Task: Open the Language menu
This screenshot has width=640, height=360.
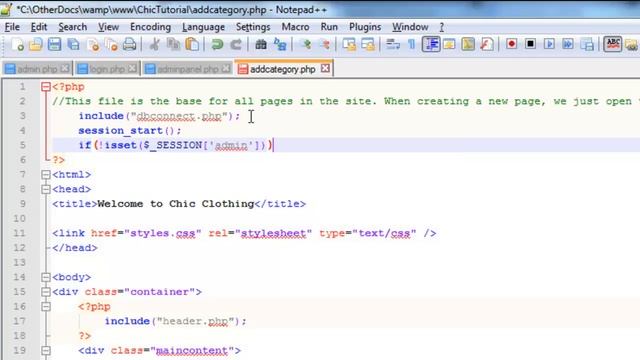Action: pos(203,27)
